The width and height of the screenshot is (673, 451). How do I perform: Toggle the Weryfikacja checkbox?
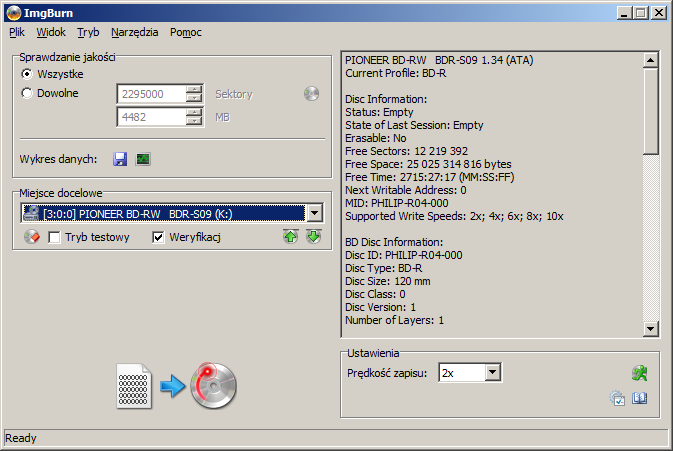(158, 237)
